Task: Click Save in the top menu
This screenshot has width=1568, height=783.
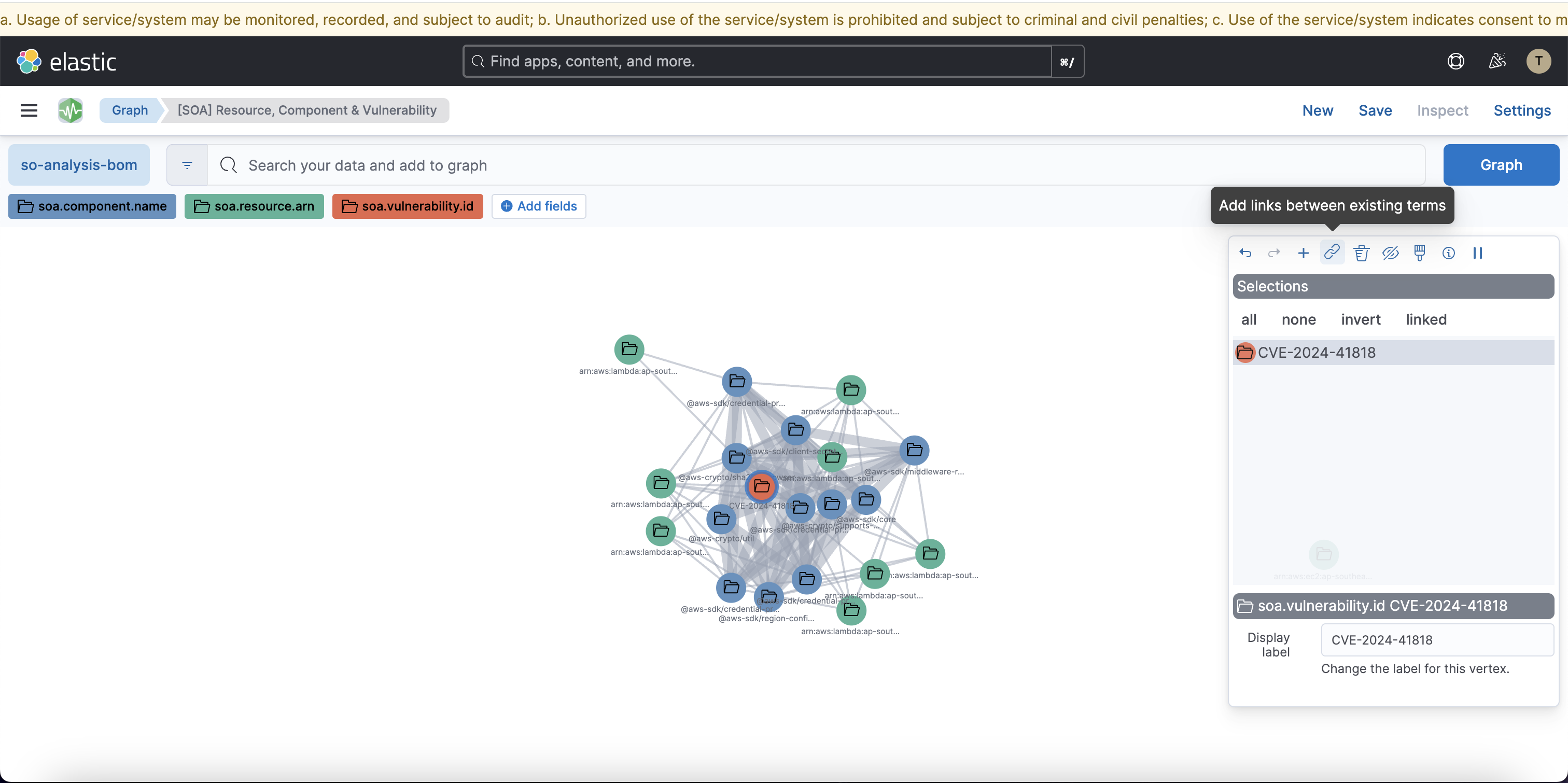Action: click(1375, 110)
